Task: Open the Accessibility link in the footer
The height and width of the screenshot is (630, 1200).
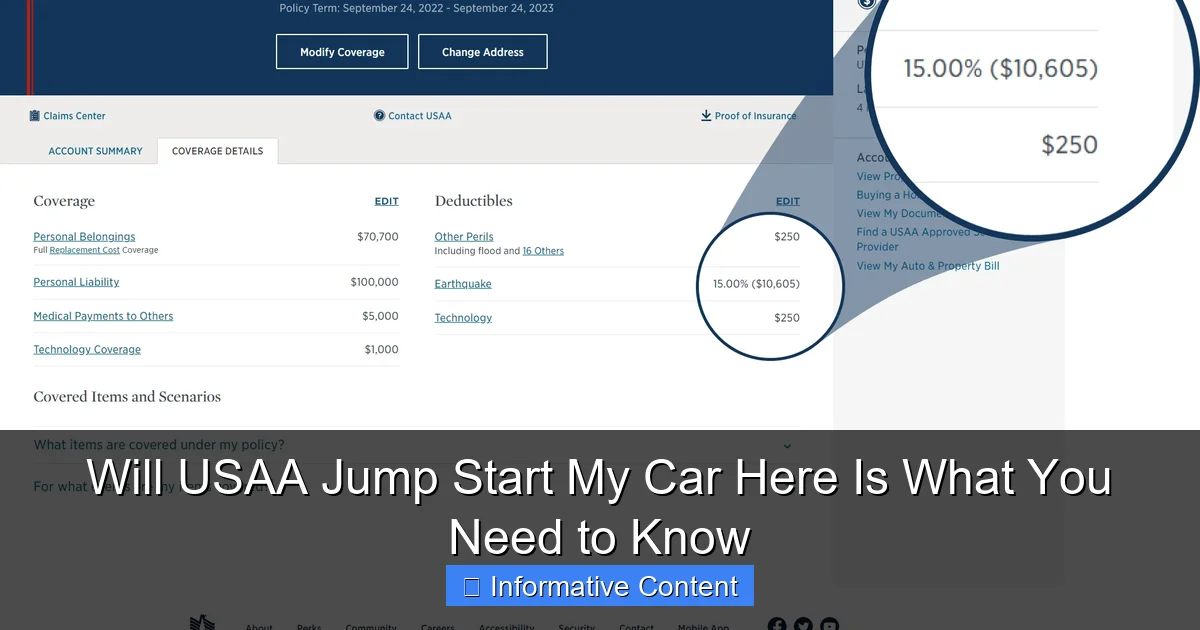Action: 506,627
